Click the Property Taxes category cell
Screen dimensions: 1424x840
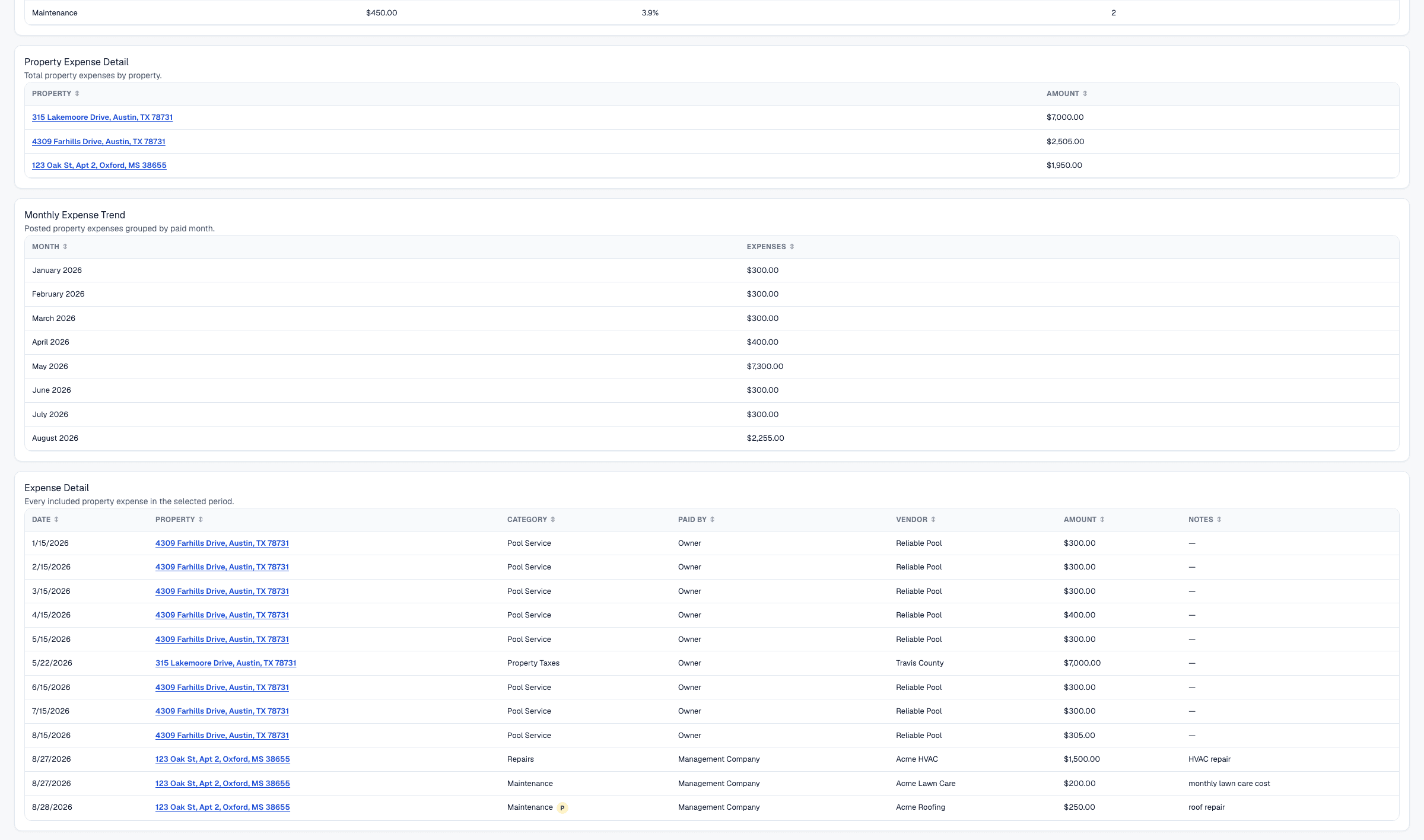(533, 663)
